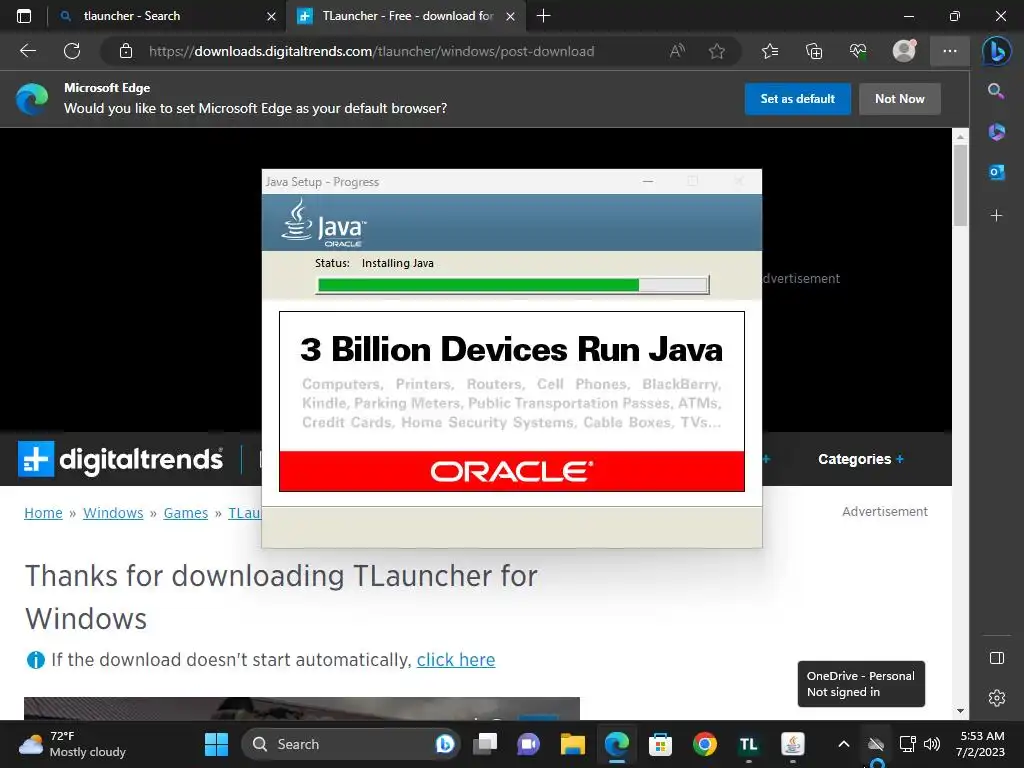Open Bing Chat sidebar button

point(997,51)
